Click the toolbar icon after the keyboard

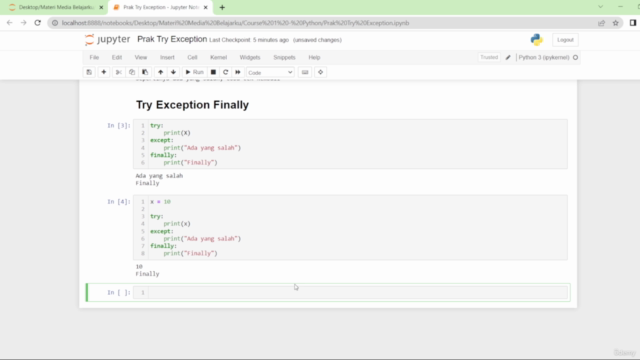[x=320, y=72]
